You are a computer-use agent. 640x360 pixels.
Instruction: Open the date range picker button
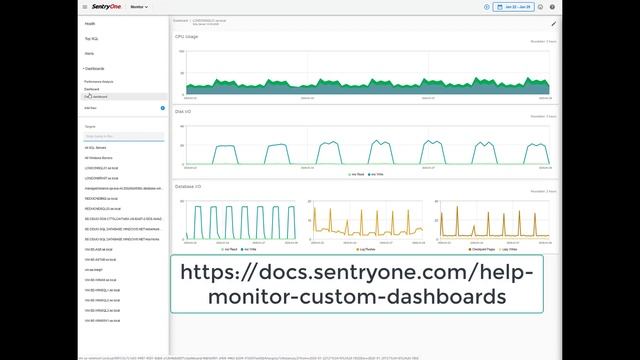(x=513, y=7)
